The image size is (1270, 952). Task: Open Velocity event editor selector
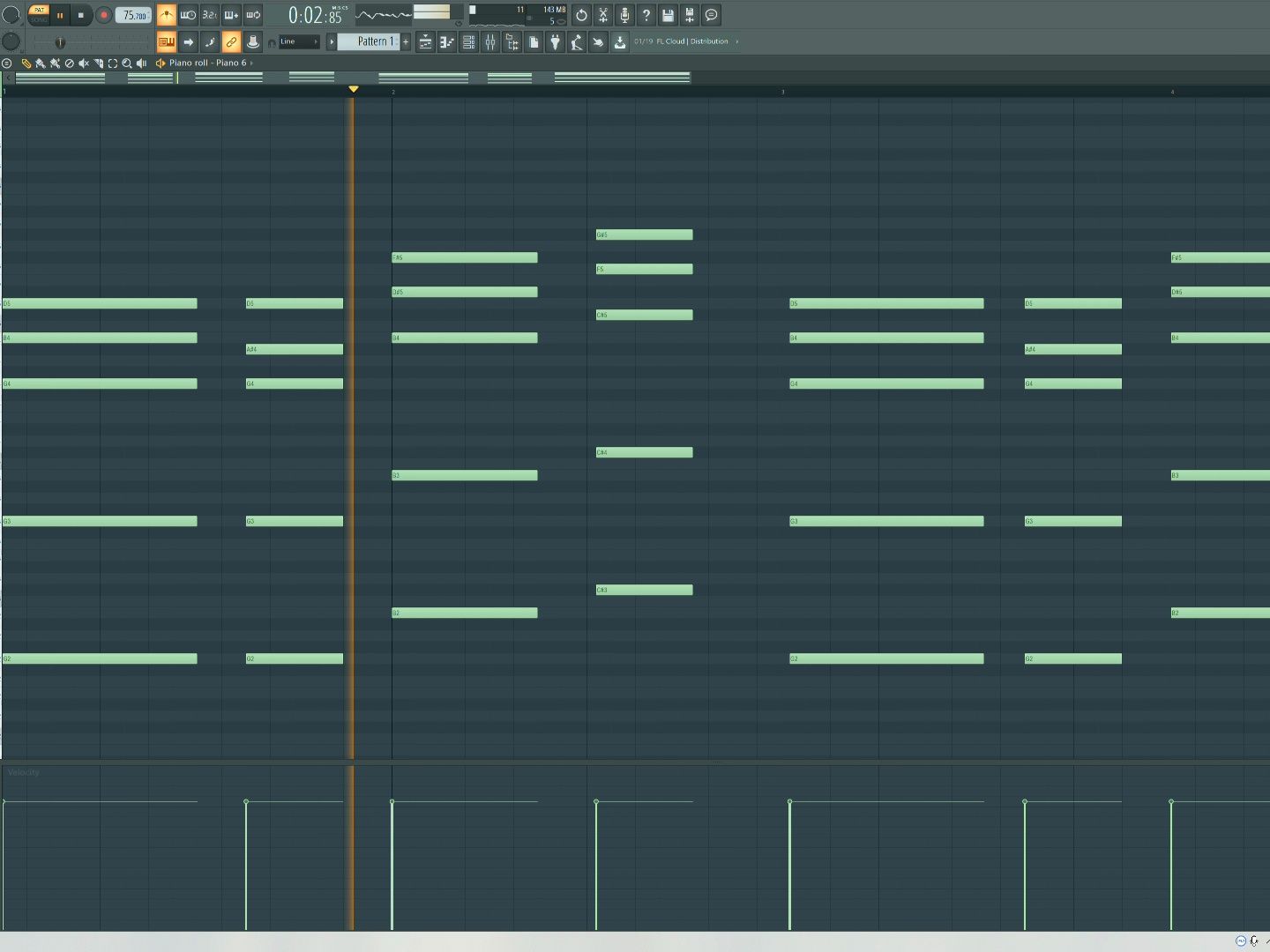coord(24,772)
